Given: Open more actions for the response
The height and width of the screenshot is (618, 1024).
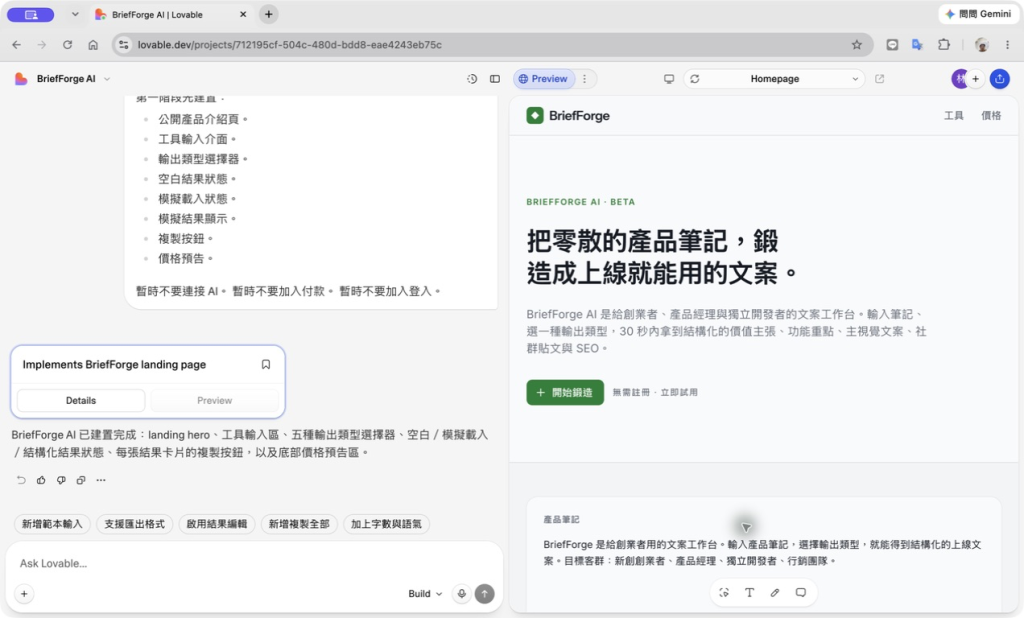Looking at the screenshot, I should 101,480.
